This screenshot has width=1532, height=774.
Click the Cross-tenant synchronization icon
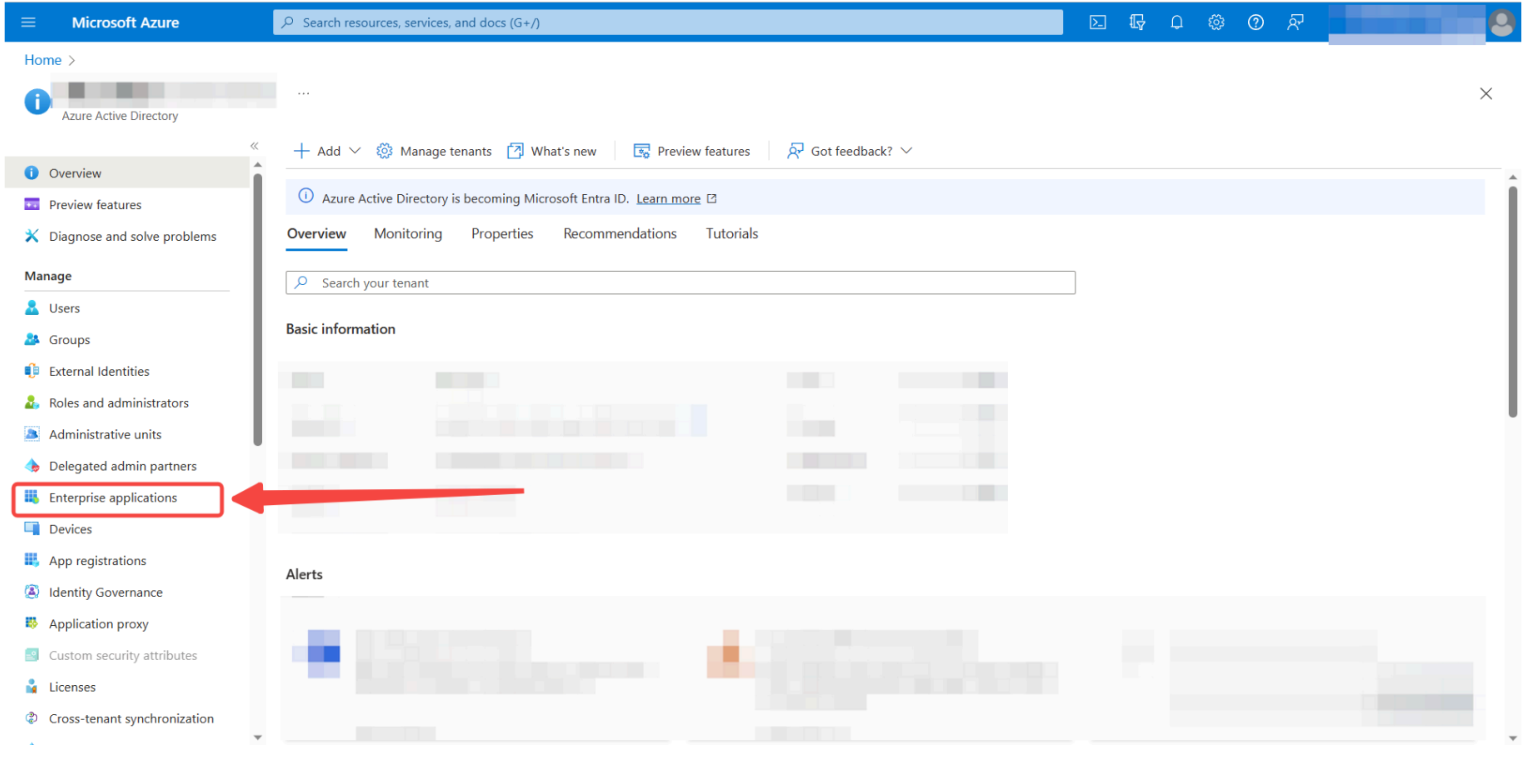(32, 719)
